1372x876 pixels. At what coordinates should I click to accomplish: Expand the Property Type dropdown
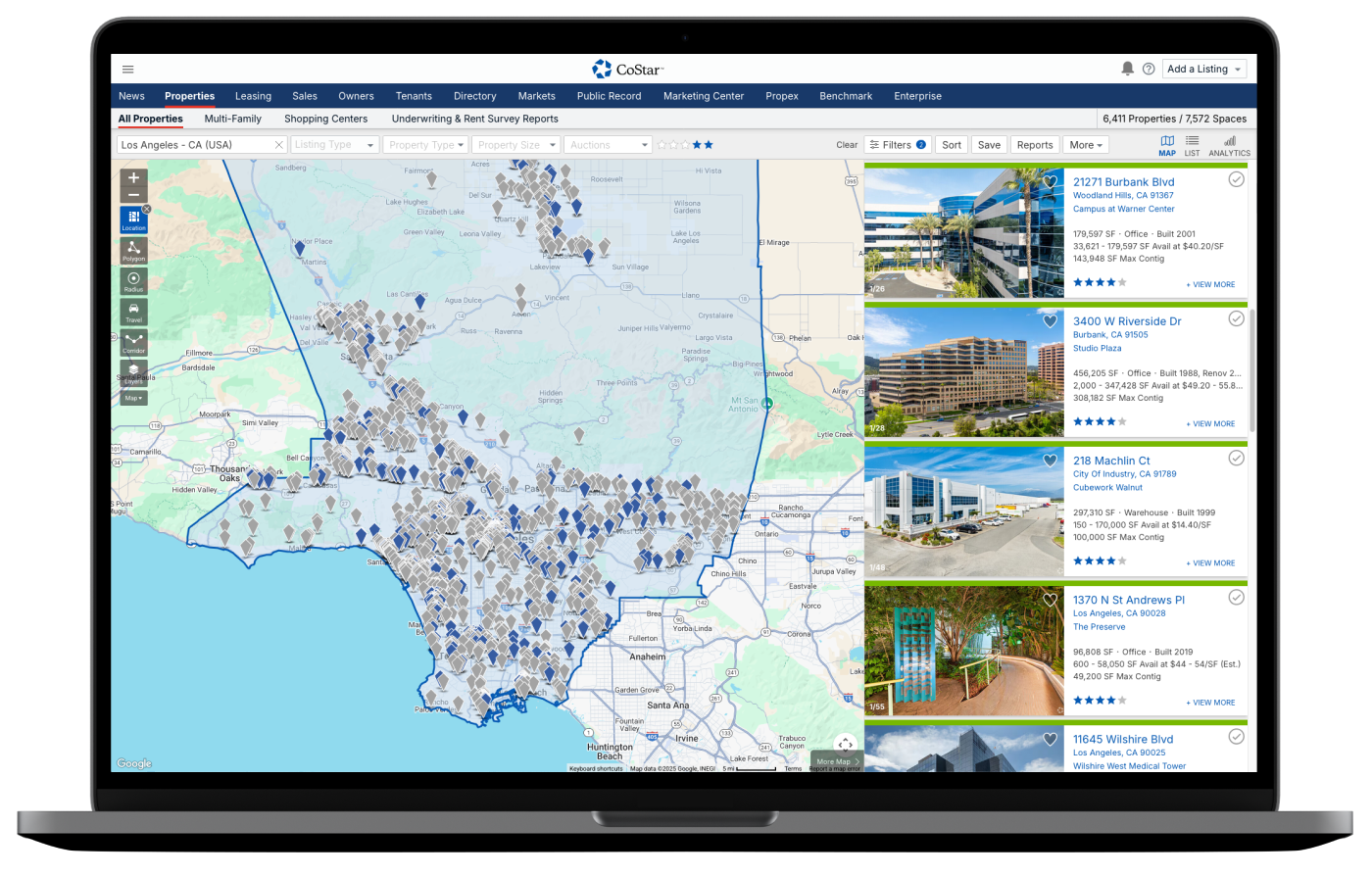[425, 145]
